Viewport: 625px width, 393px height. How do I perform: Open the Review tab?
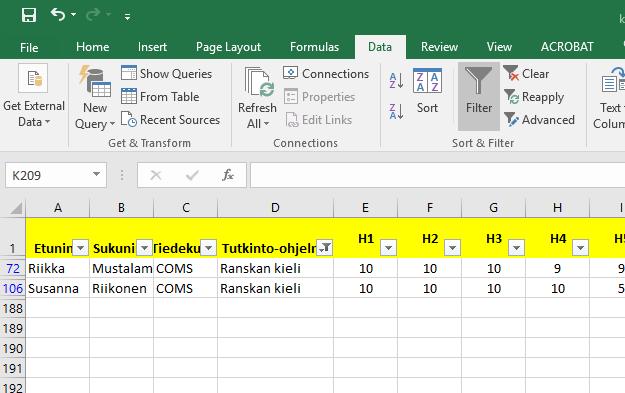[x=439, y=47]
